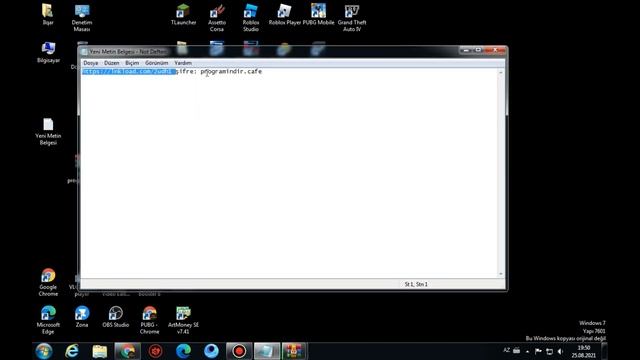The width and height of the screenshot is (640, 360).
Task: Click Notepad's vertical scrollbar down arrow
Action: [501, 274]
